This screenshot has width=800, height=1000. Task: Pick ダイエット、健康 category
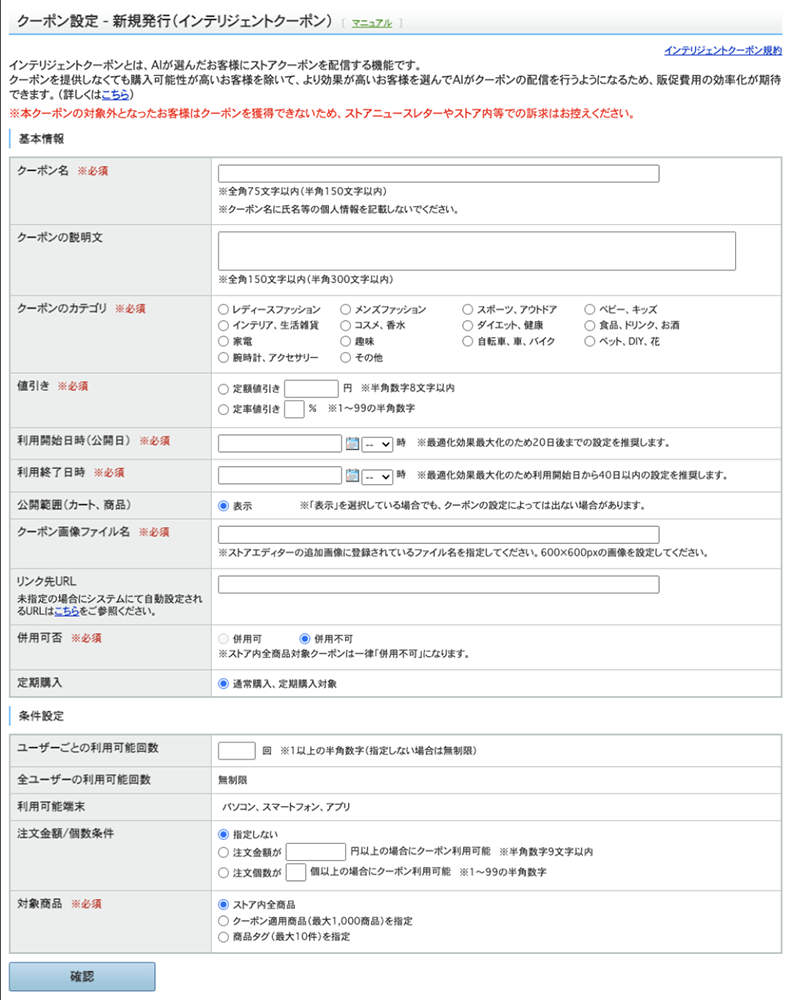(x=468, y=325)
